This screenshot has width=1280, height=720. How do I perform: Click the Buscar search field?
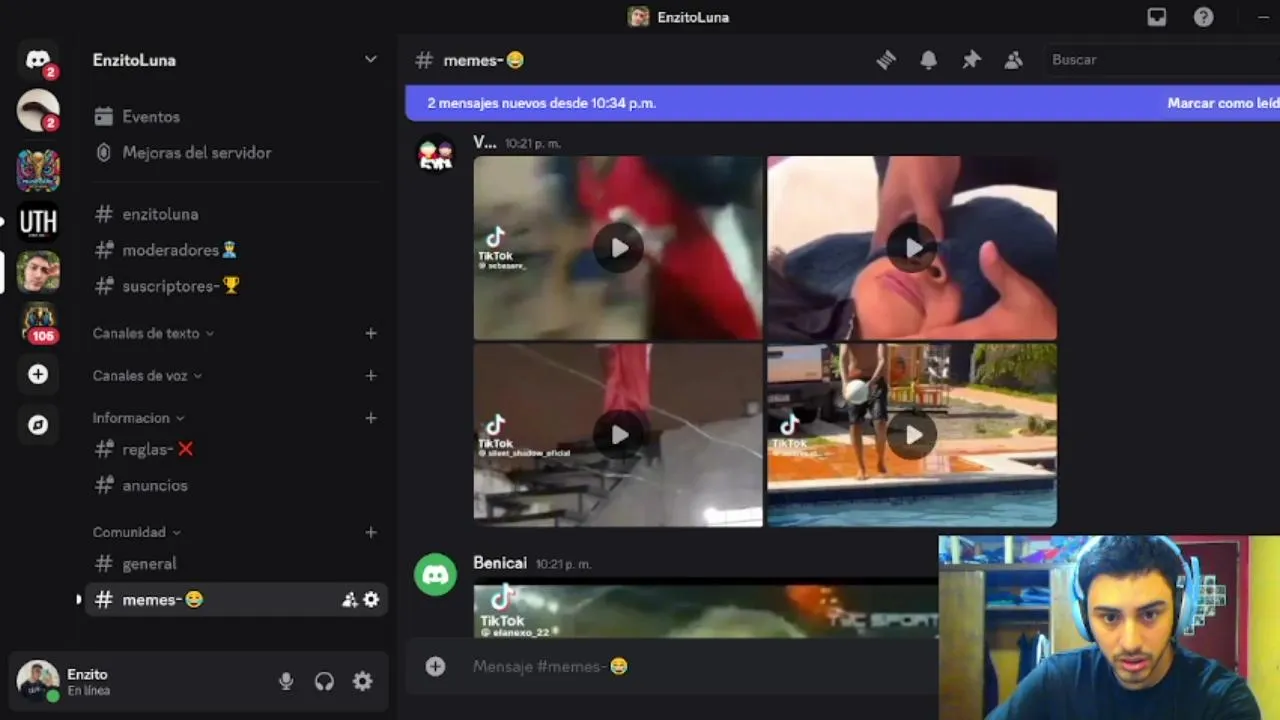(1160, 60)
